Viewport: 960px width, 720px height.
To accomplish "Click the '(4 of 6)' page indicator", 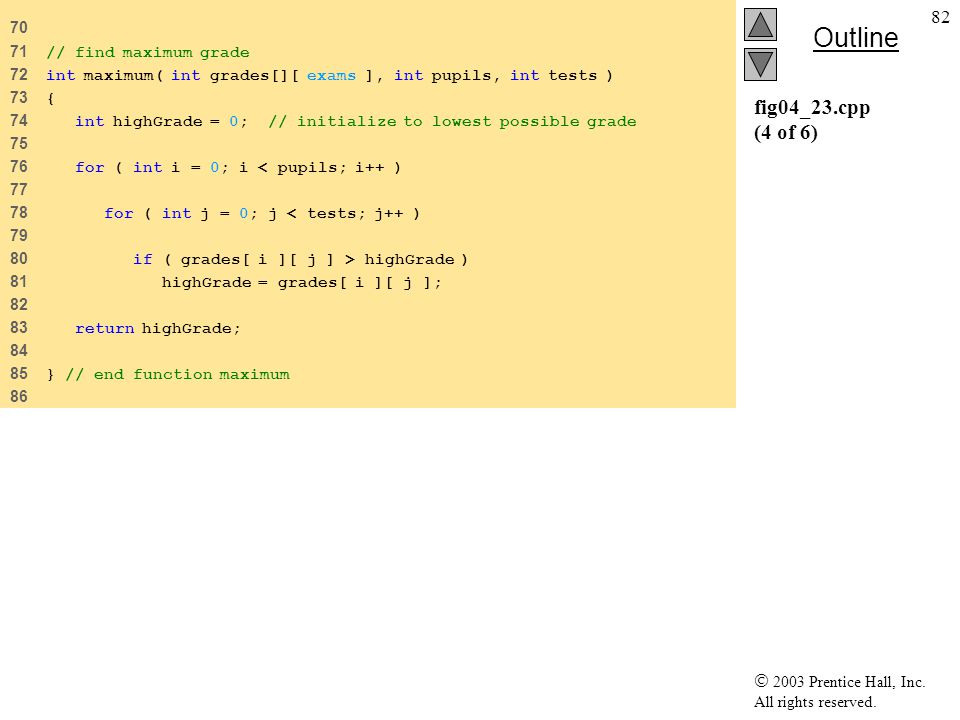I will [x=786, y=132].
